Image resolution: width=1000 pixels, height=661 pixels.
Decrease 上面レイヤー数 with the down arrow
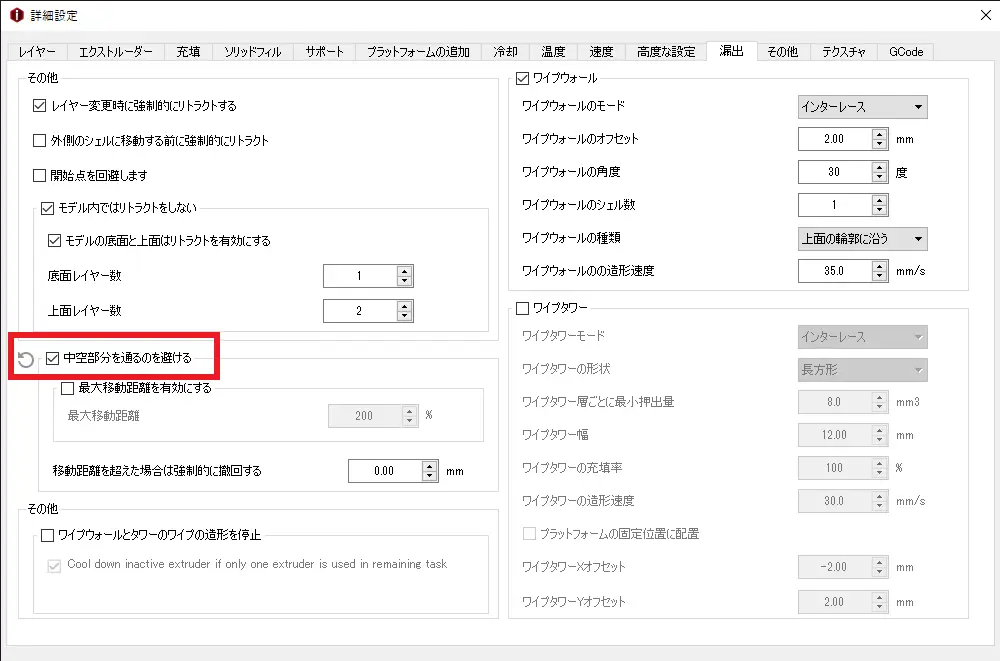point(404,316)
